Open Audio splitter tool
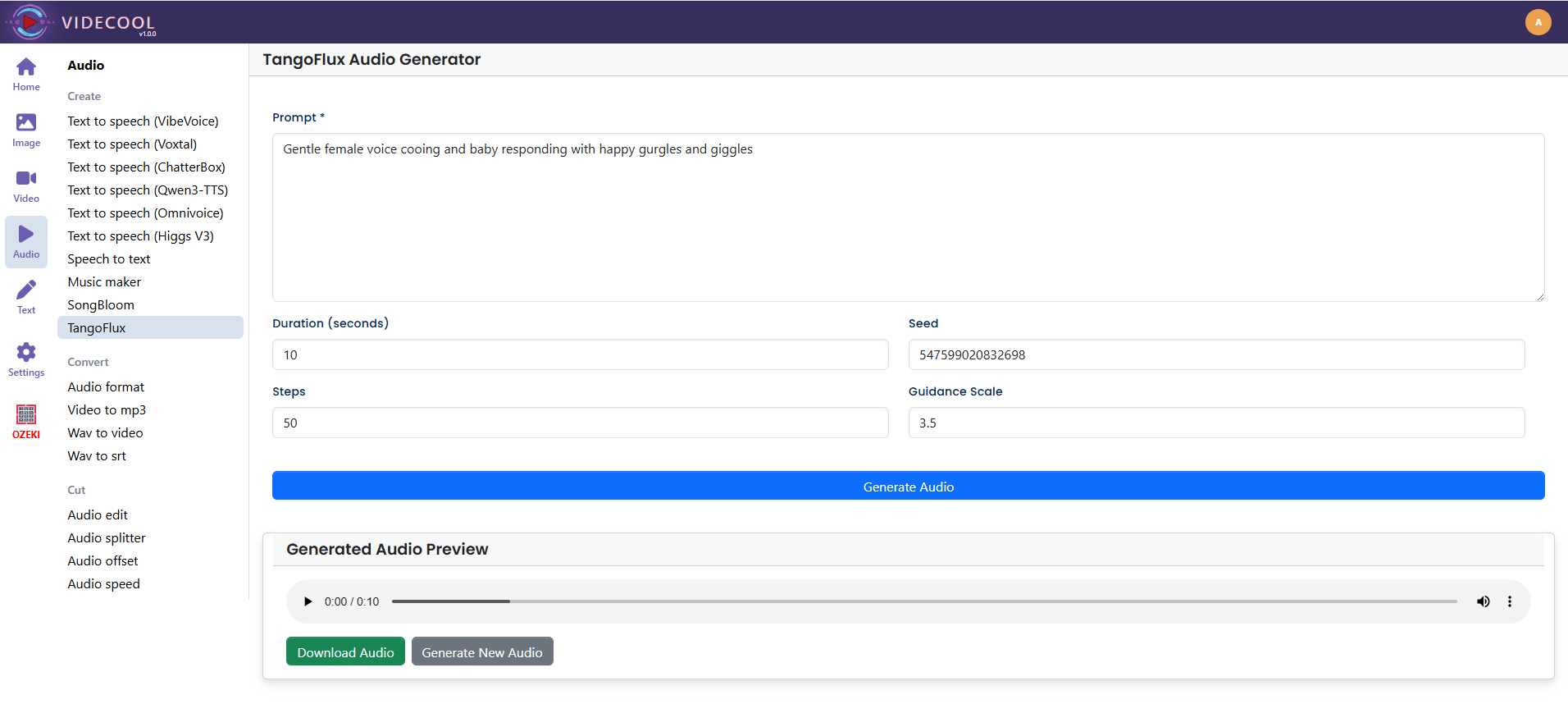Viewport: 1568px width, 704px height. [x=107, y=537]
